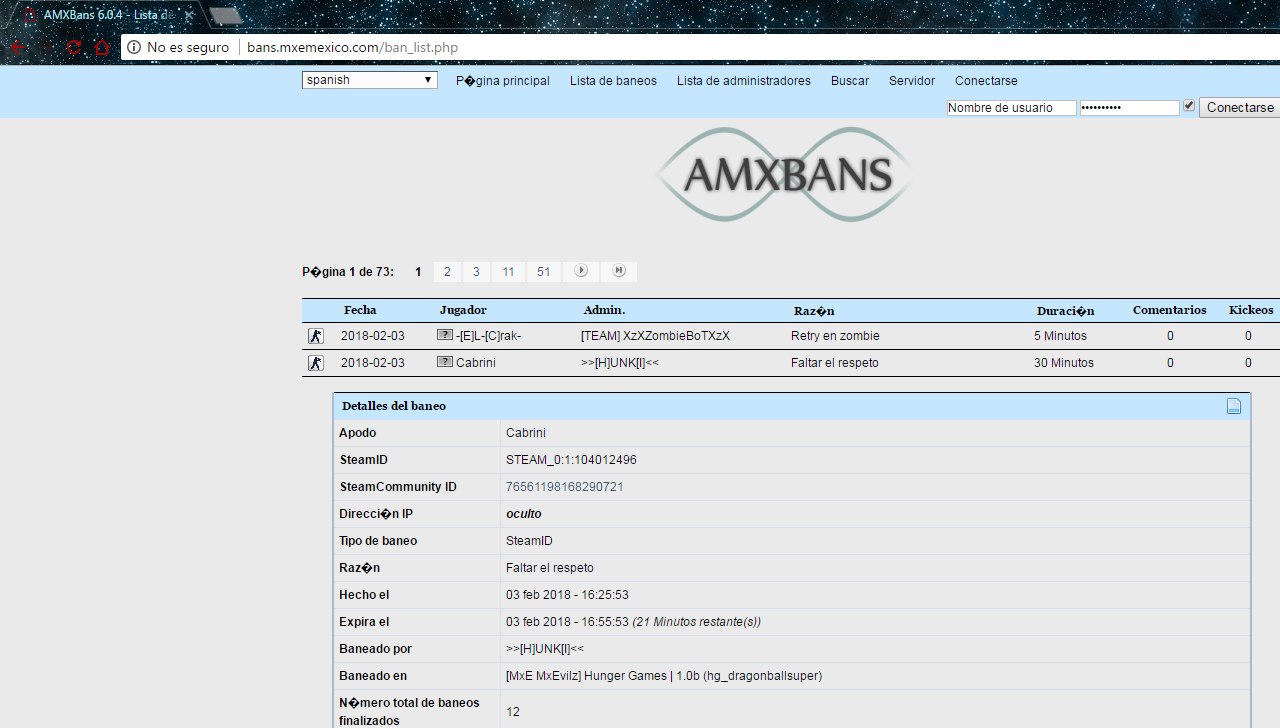Image resolution: width=1280 pixels, height=728 pixels.
Task: Click STEAM_0:1:104012496 value
Action: tap(571, 460)
